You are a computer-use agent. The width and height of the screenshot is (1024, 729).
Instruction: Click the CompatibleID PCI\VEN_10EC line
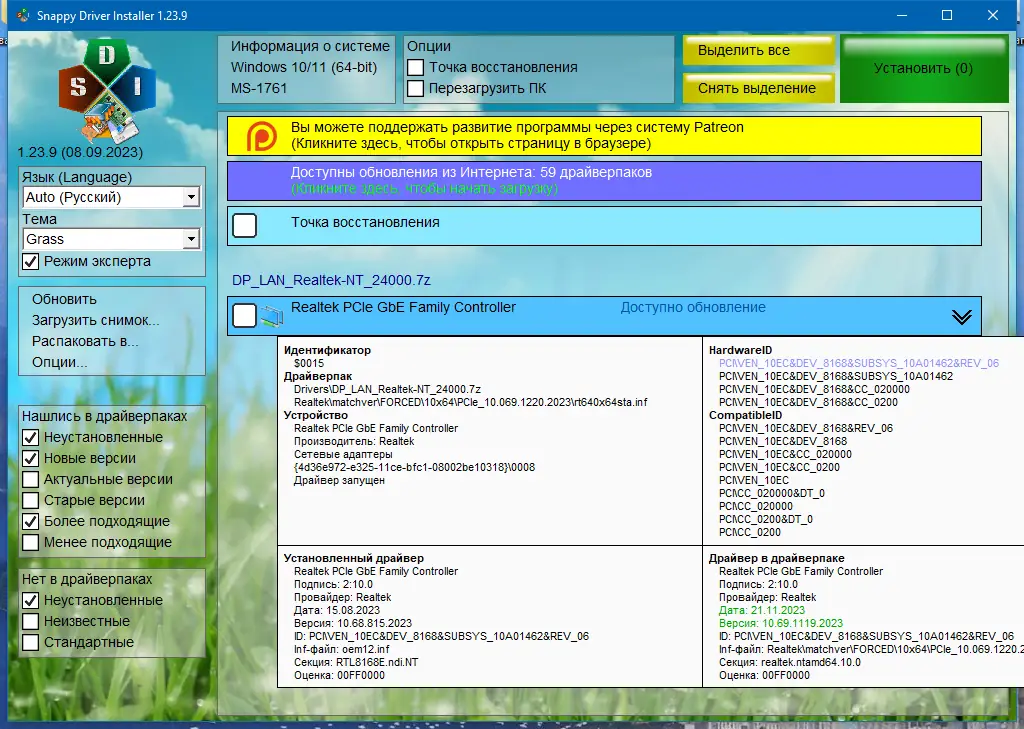click(x=754, y=480)
